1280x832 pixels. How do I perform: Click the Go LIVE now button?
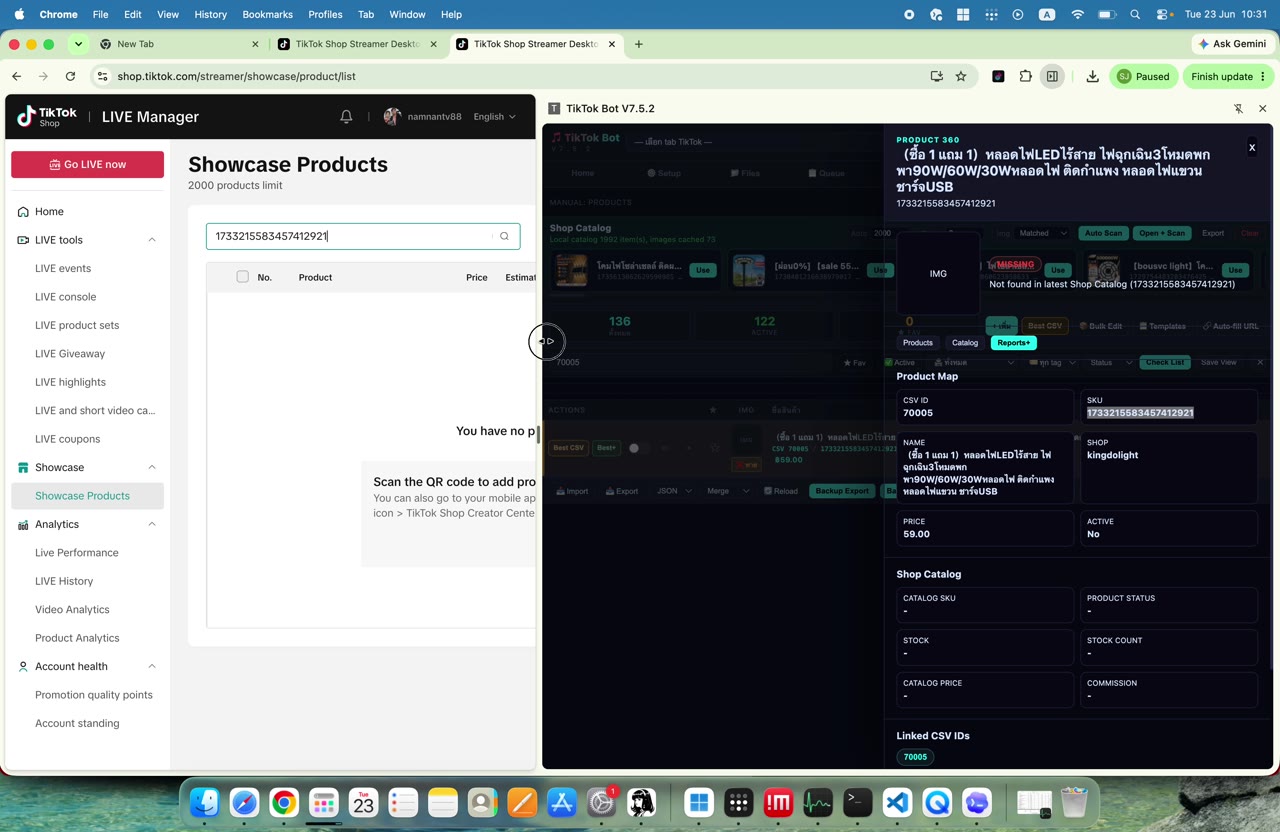pyautogui.click(x=87, y=164)
